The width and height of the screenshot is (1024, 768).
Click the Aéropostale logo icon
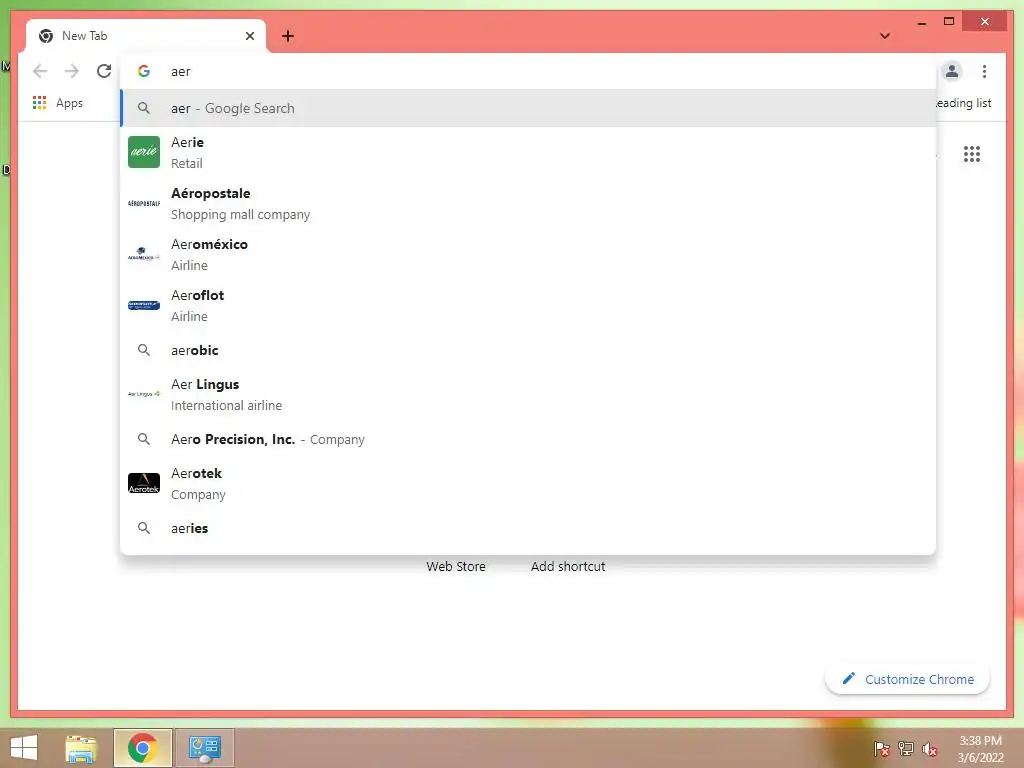pyautogui.click(x=144, y=203)
